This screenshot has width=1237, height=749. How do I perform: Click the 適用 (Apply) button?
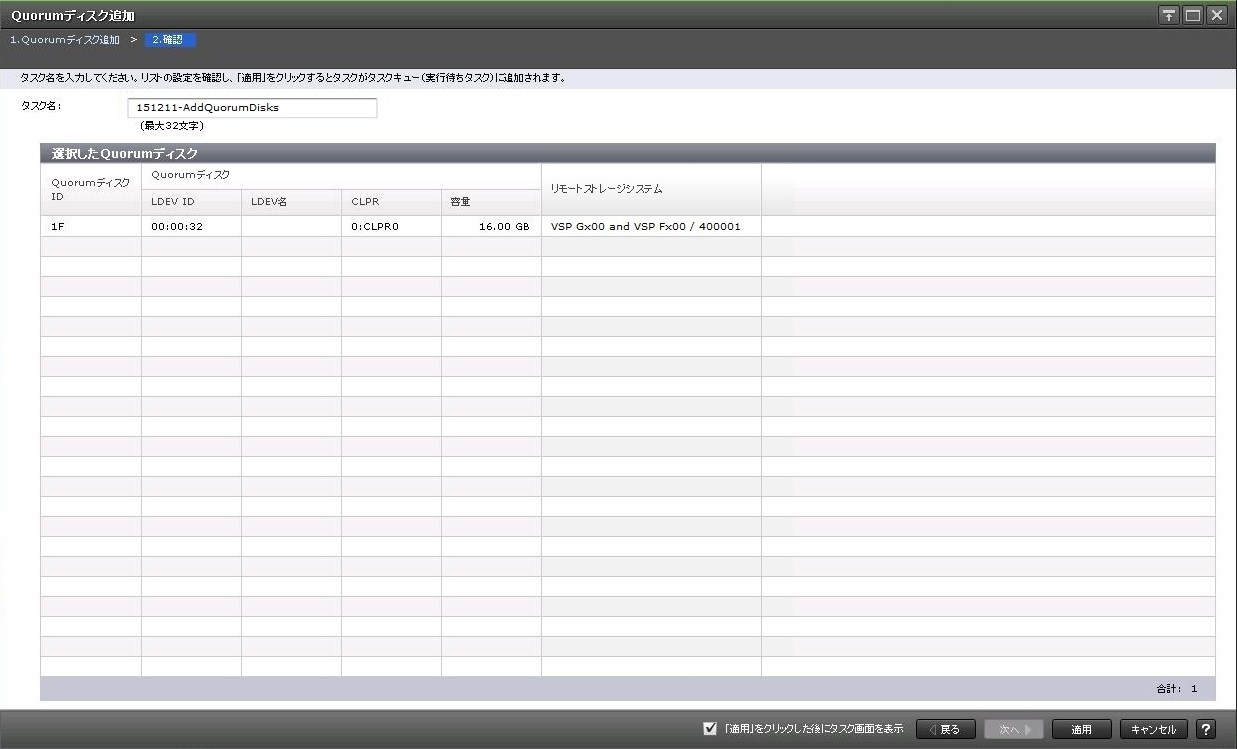[1081, 729]
